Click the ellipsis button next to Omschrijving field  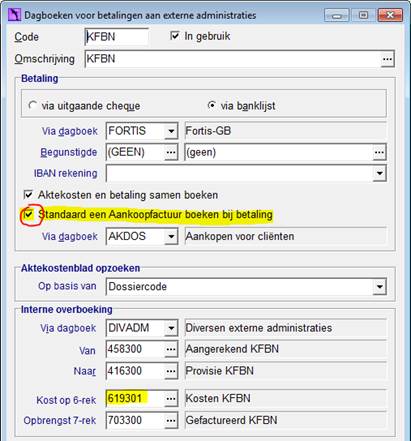coord(387,59)
